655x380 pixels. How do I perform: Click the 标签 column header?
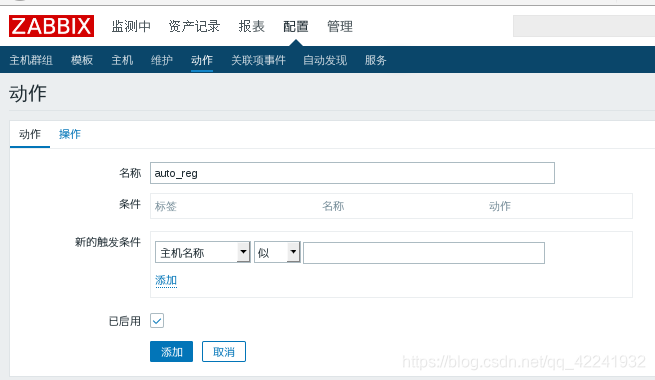point(166,206)
